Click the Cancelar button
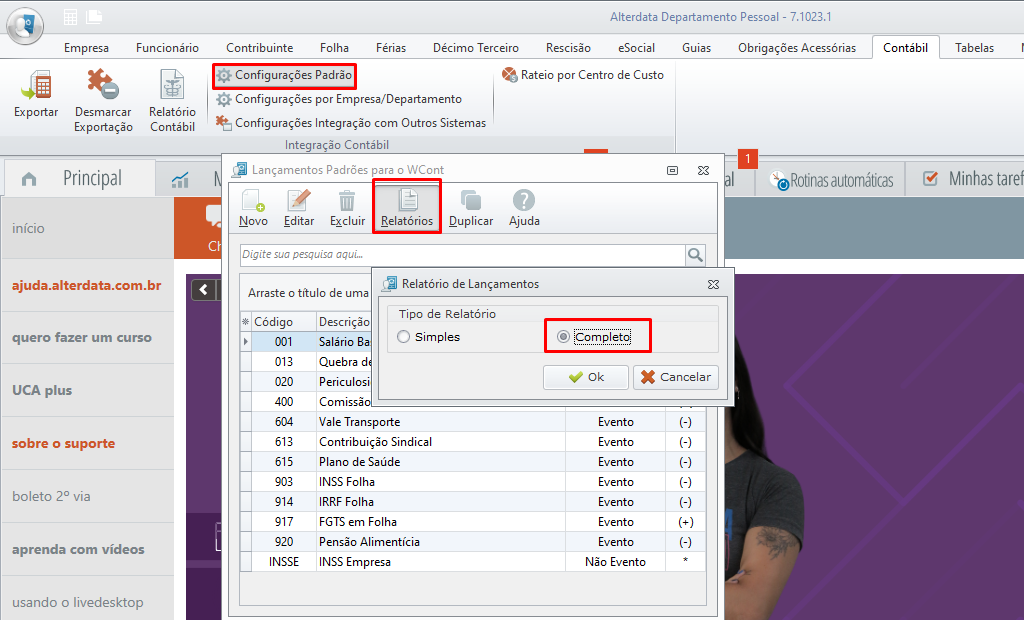 [676, 377]
